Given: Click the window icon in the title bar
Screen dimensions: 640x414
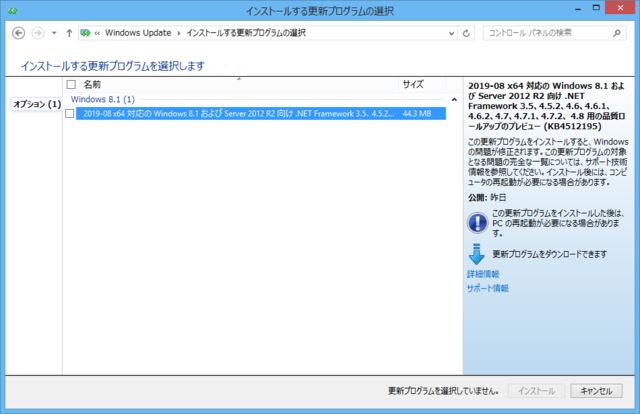Looking at the screenshot, I should [x=12, y=11].
